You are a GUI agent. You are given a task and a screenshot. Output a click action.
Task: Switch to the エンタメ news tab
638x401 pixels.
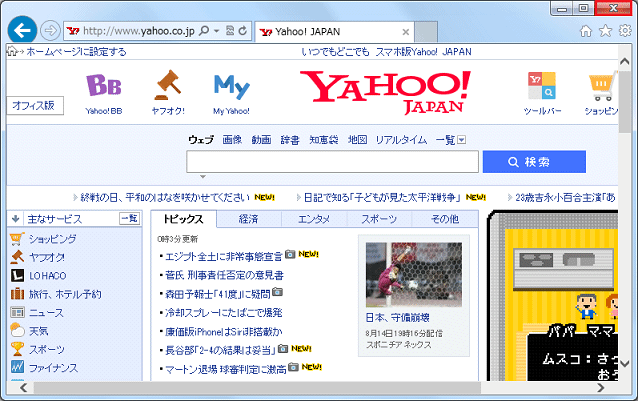[x=314, y=219]
